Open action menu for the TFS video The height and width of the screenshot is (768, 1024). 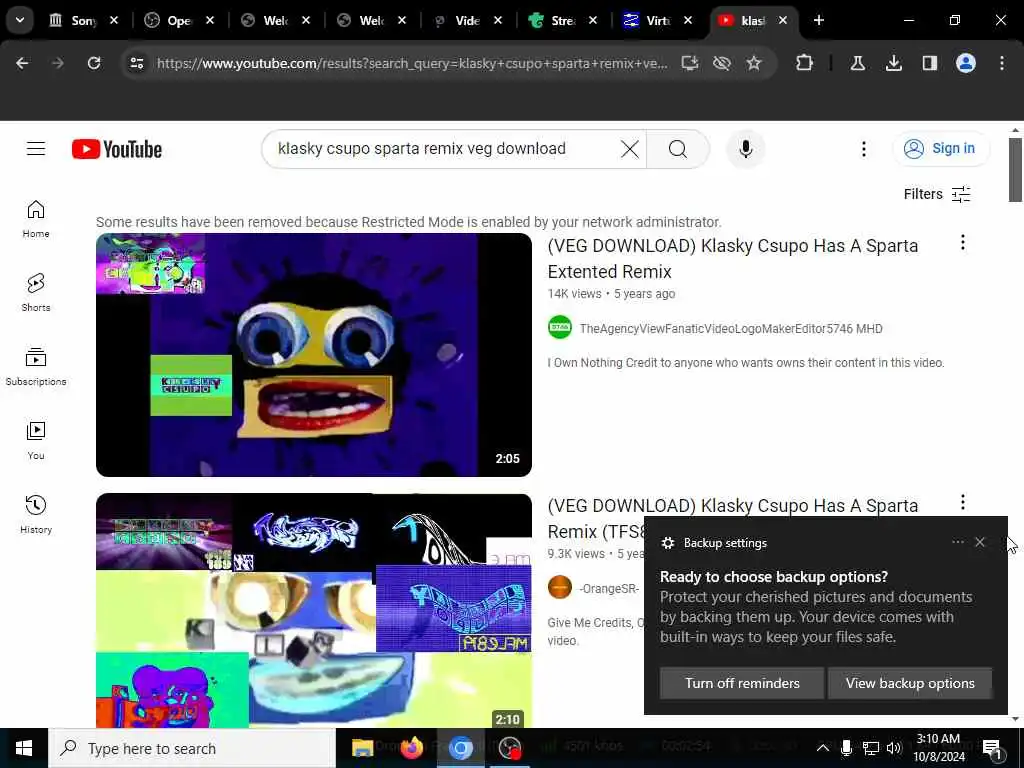click(962, 502)
